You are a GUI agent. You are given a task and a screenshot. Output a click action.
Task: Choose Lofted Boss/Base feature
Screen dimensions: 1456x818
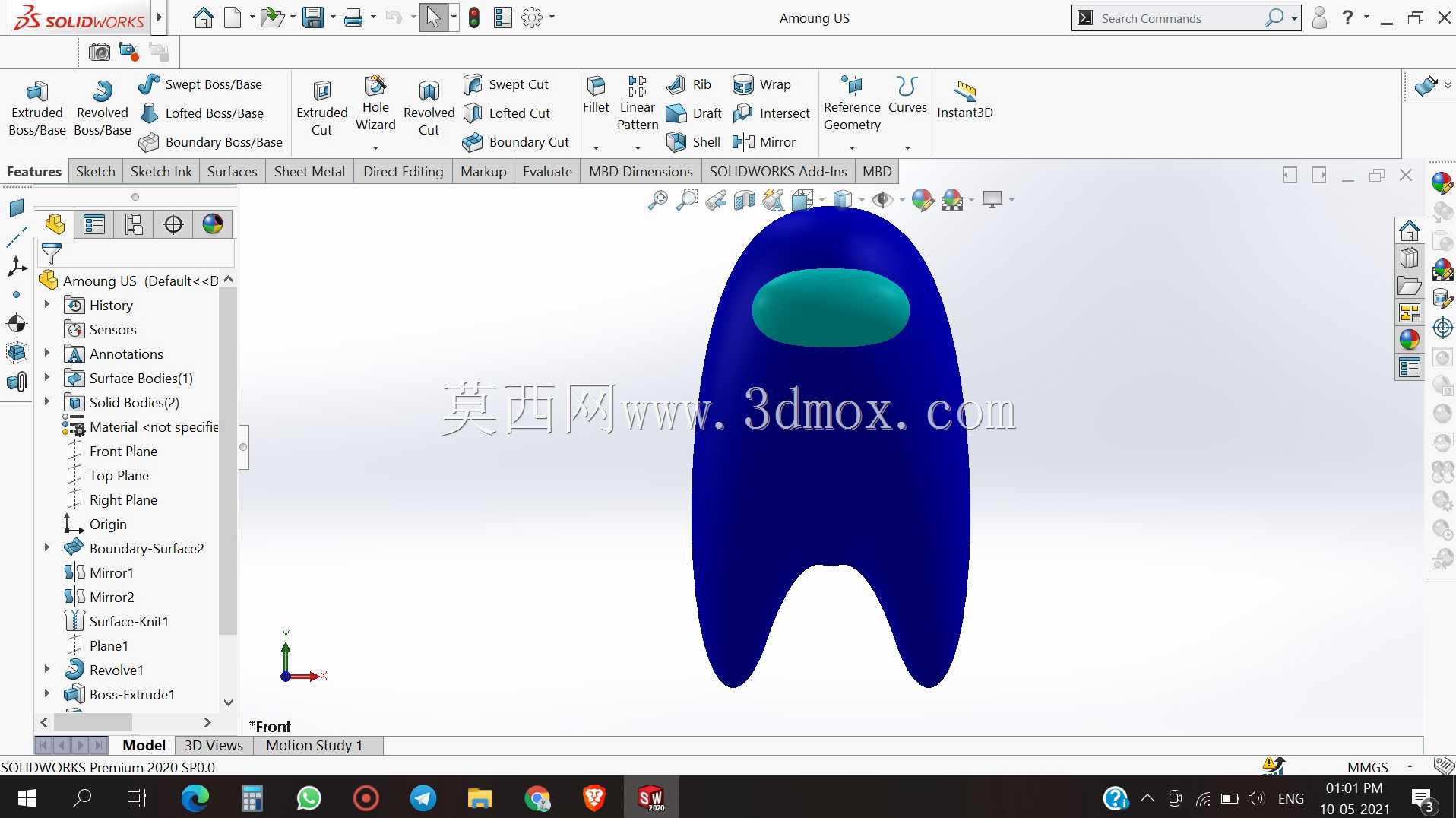click(201, 113)
